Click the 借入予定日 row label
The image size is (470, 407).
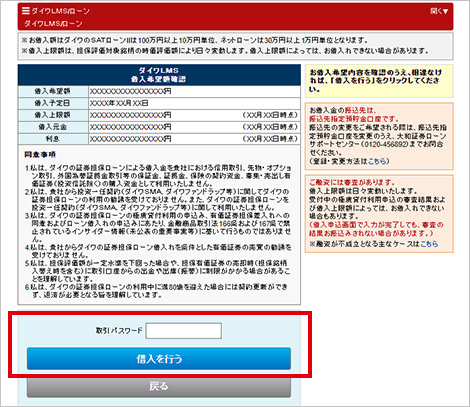click(53, 103)
